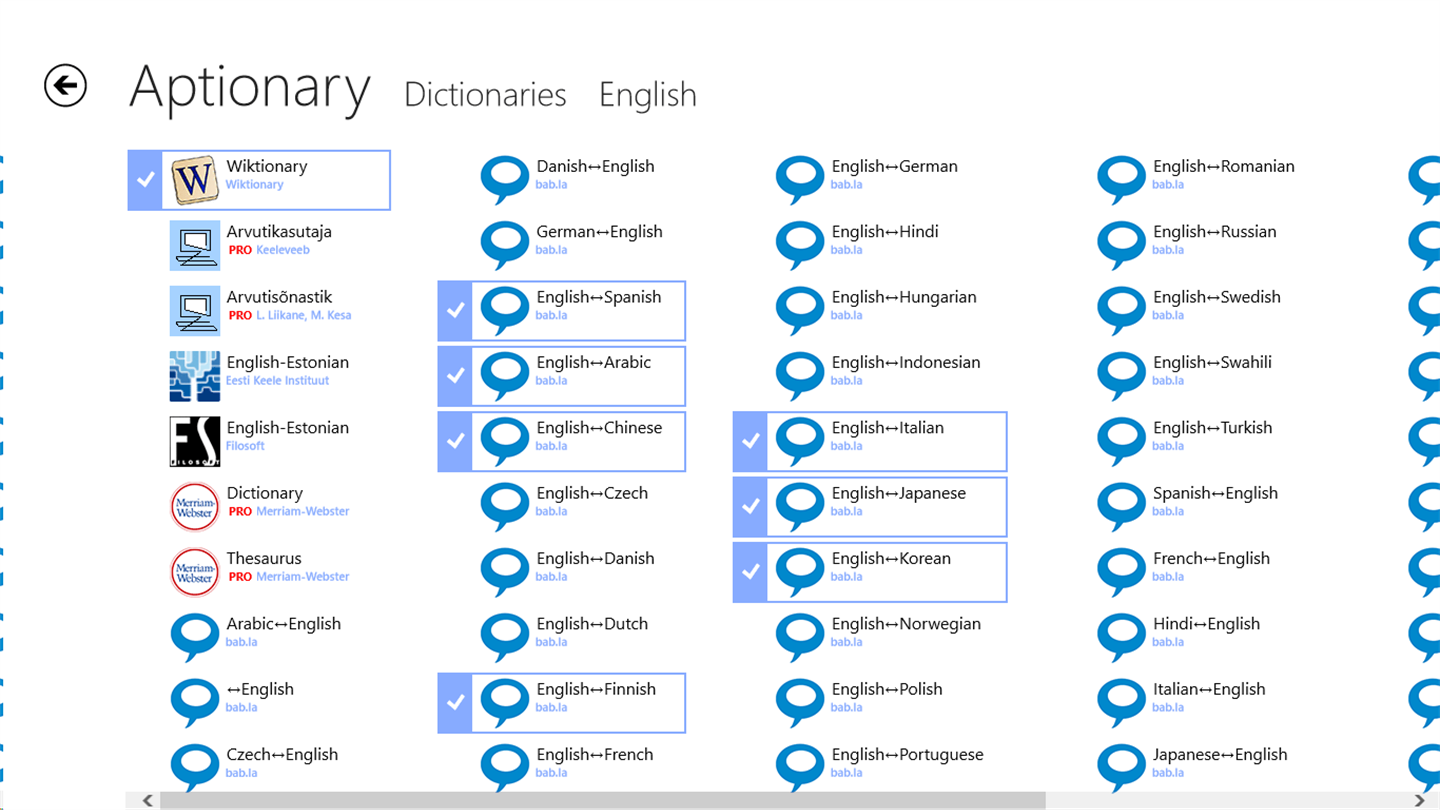This screenshot has height=810, width=1440.
Task: Click the horizontal scrollbar thumb
Action: (603, 800)
